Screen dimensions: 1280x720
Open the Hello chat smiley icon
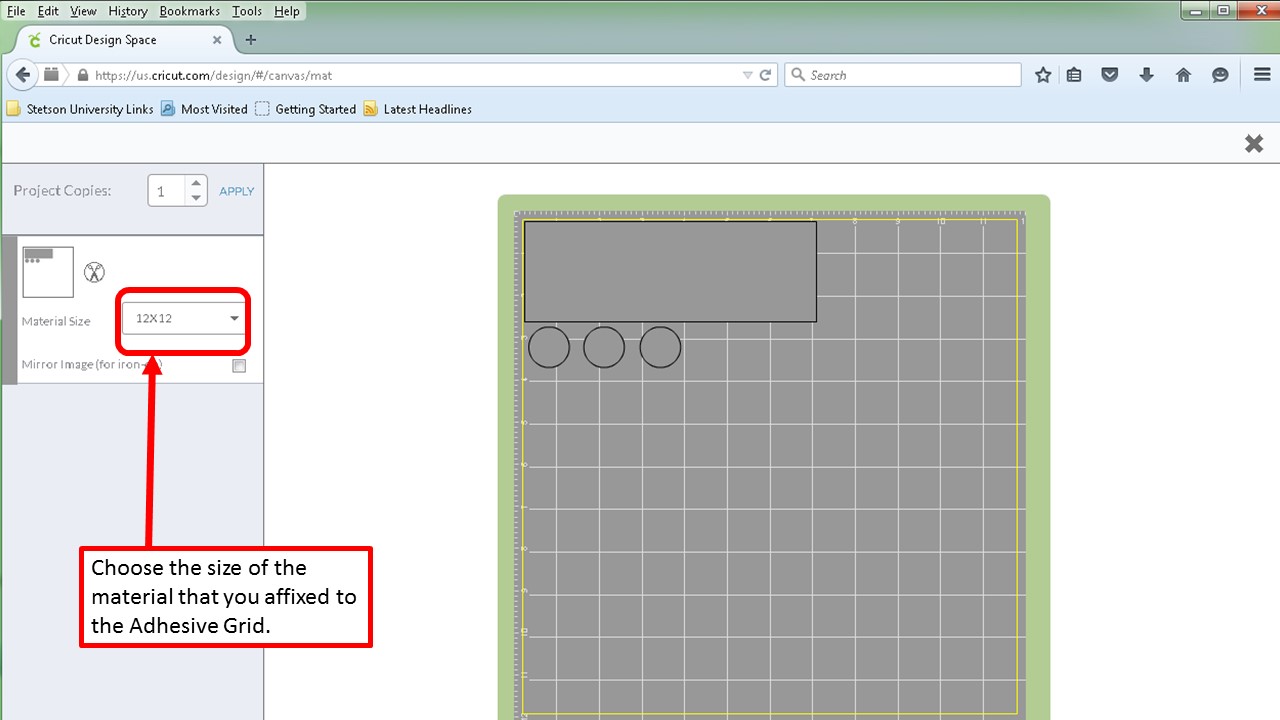tap(1220, 75)
